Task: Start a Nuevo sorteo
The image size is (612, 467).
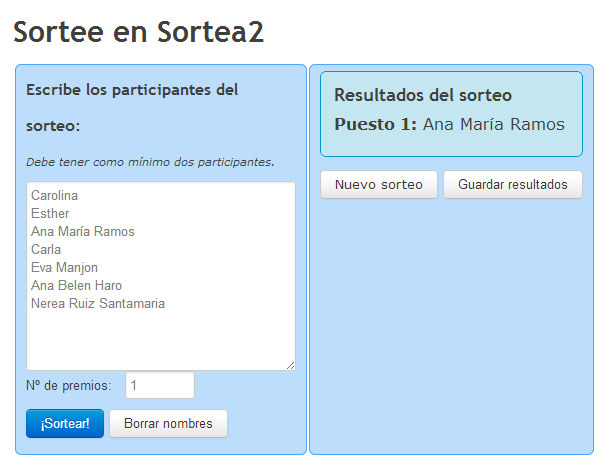Action: pyautogui.click(x=379, y=185)
